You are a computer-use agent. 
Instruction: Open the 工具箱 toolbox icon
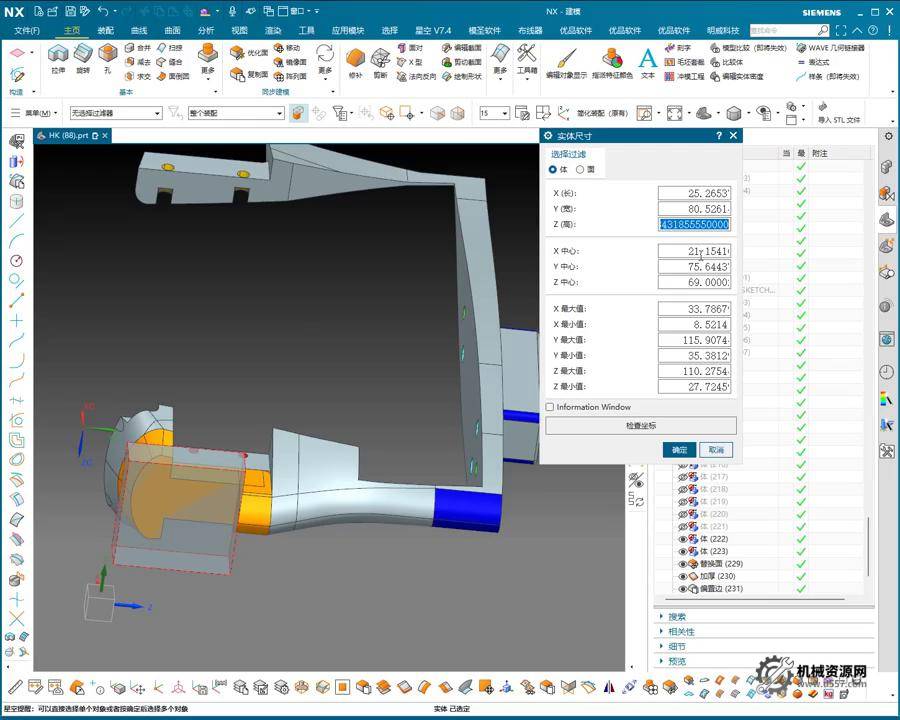pyautogui.click(x=527, y=58)
